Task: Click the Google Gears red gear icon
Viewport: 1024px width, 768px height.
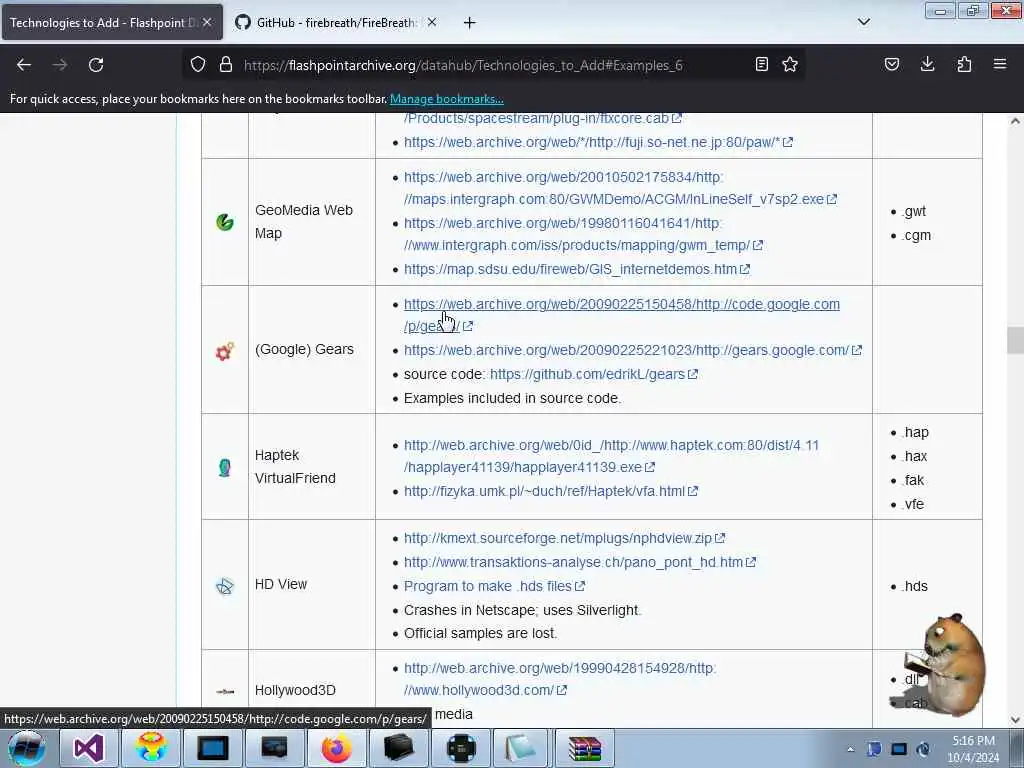Action: 225,351
